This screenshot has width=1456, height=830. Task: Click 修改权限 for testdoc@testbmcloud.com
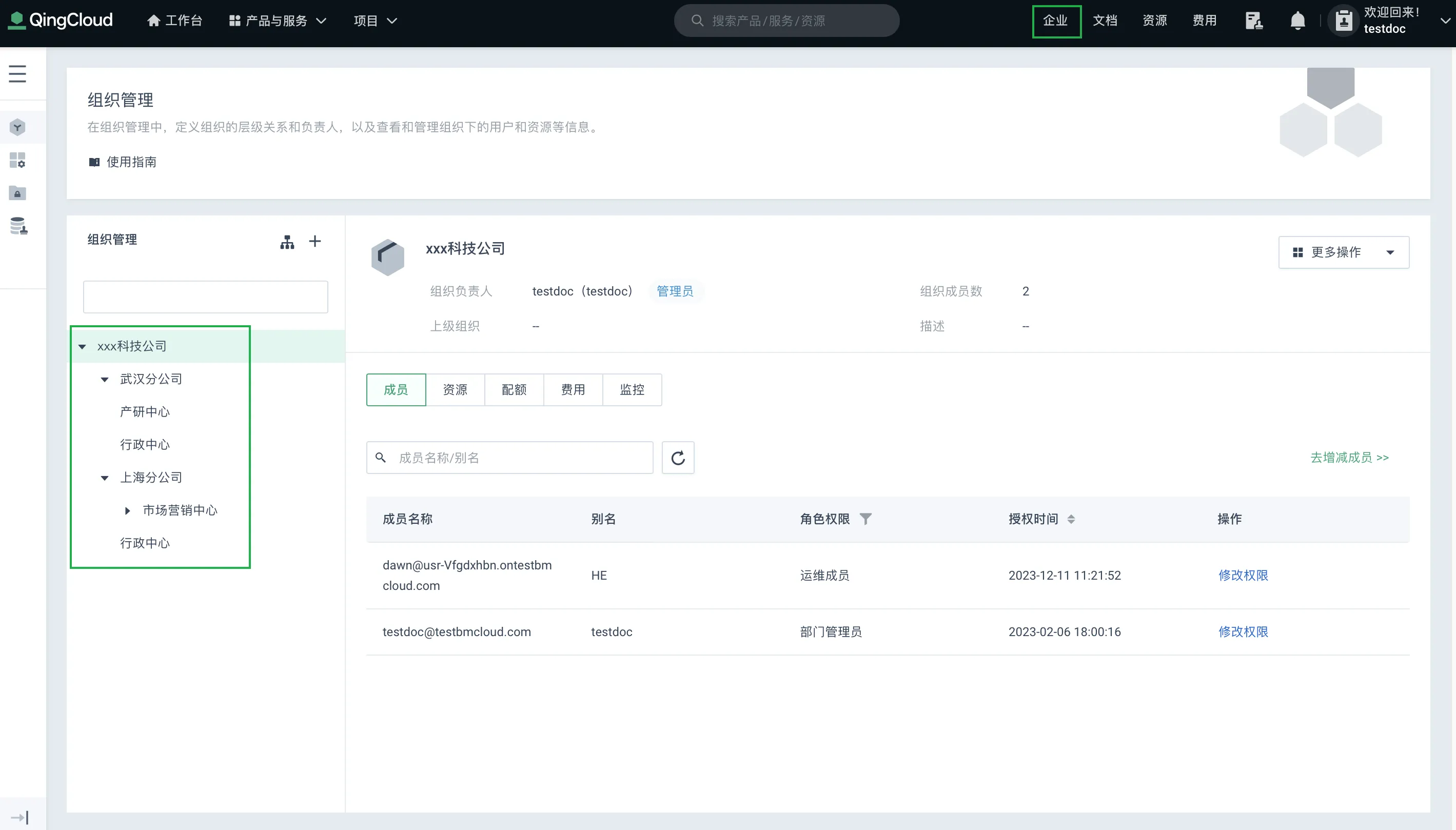pos(1243,631)
